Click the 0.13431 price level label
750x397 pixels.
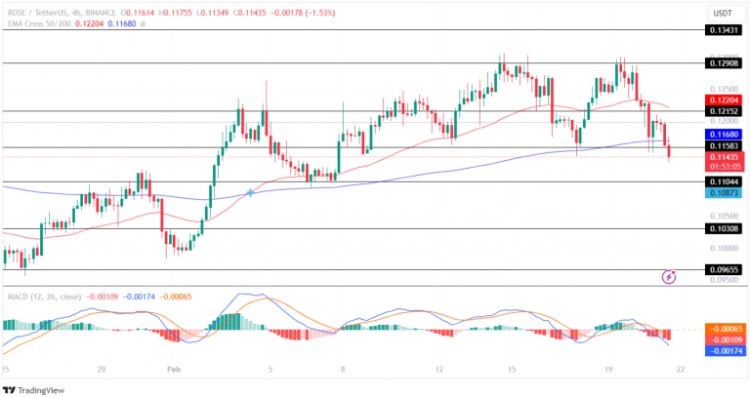723,30
